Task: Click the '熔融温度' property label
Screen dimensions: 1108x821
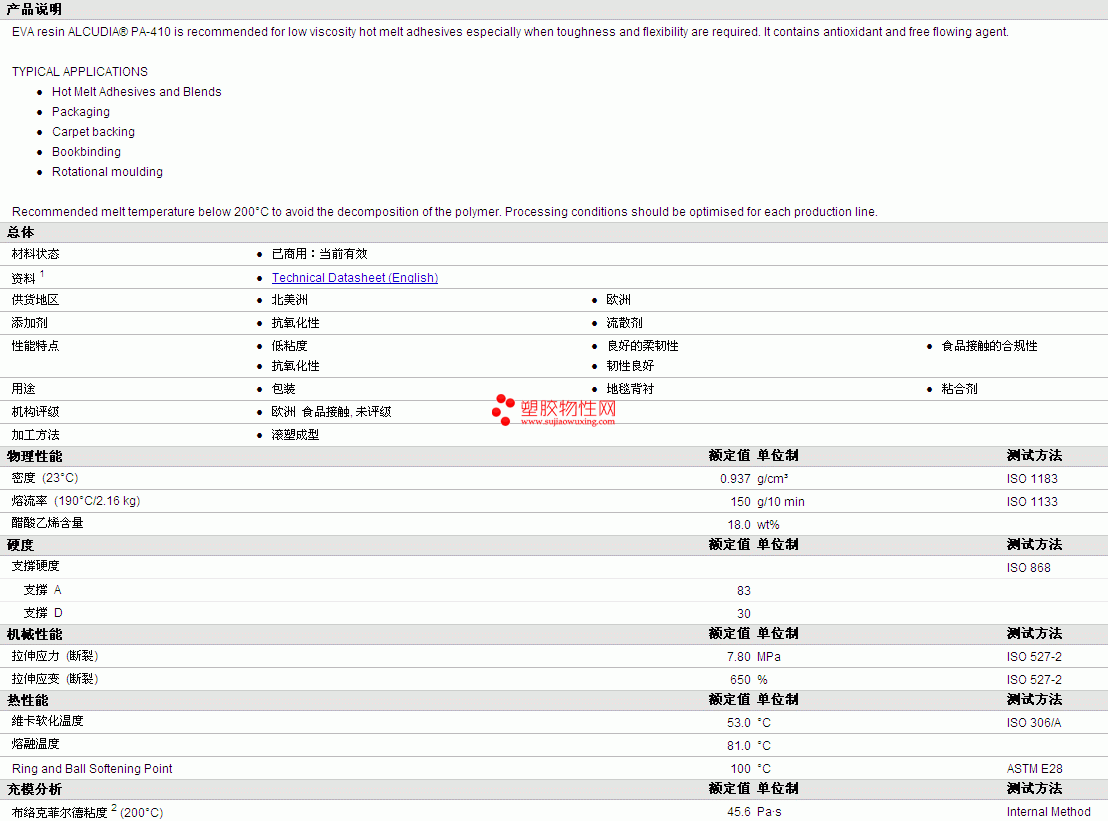Action: (x=35, y=744)
